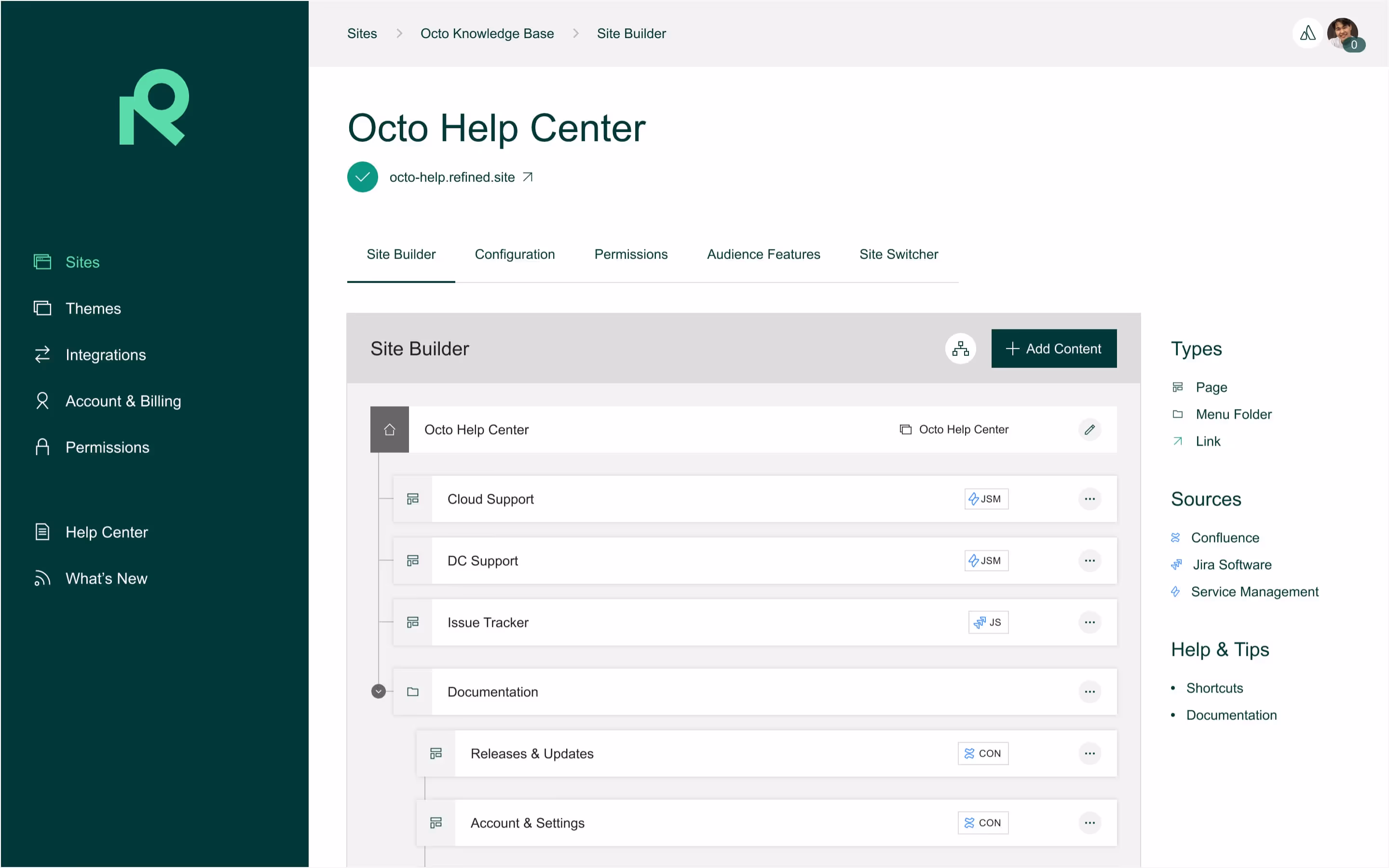
Task: Open octo-help.refined.site link
Action: [x=452, y=177]
